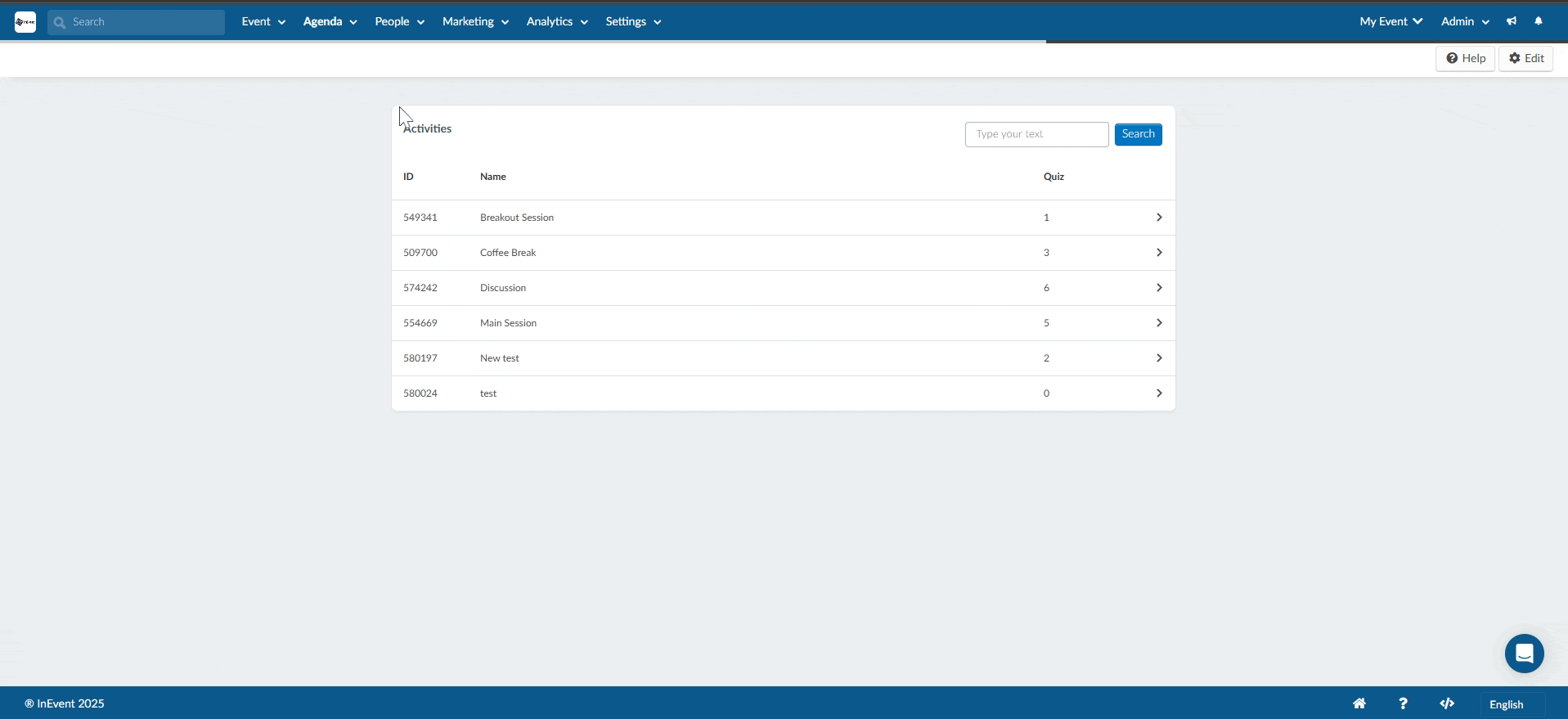Screen dimensions: 1568x719
Task: Open Main Session row arrow
Action: [x=1159, y=323]
